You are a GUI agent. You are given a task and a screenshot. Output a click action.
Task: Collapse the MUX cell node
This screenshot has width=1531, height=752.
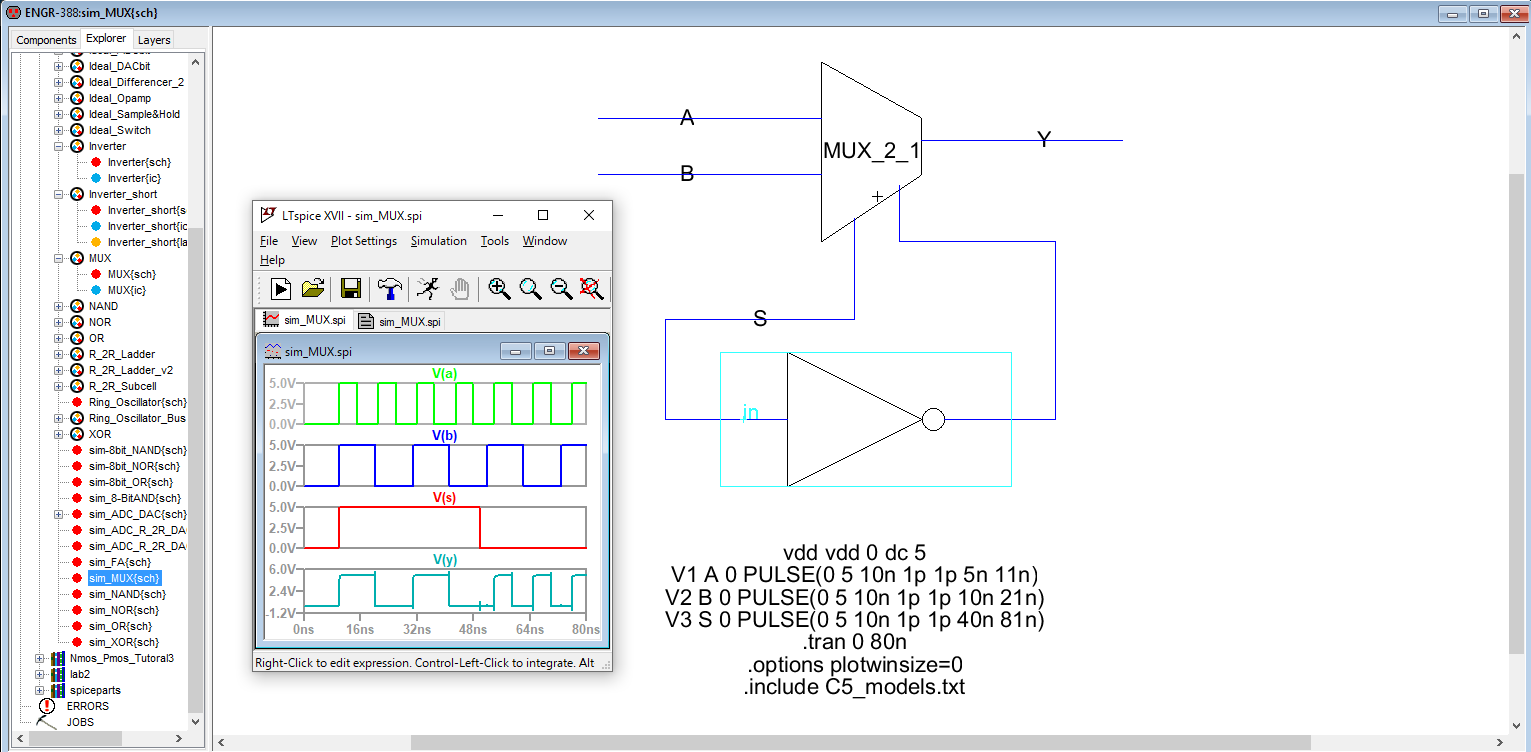58,258
